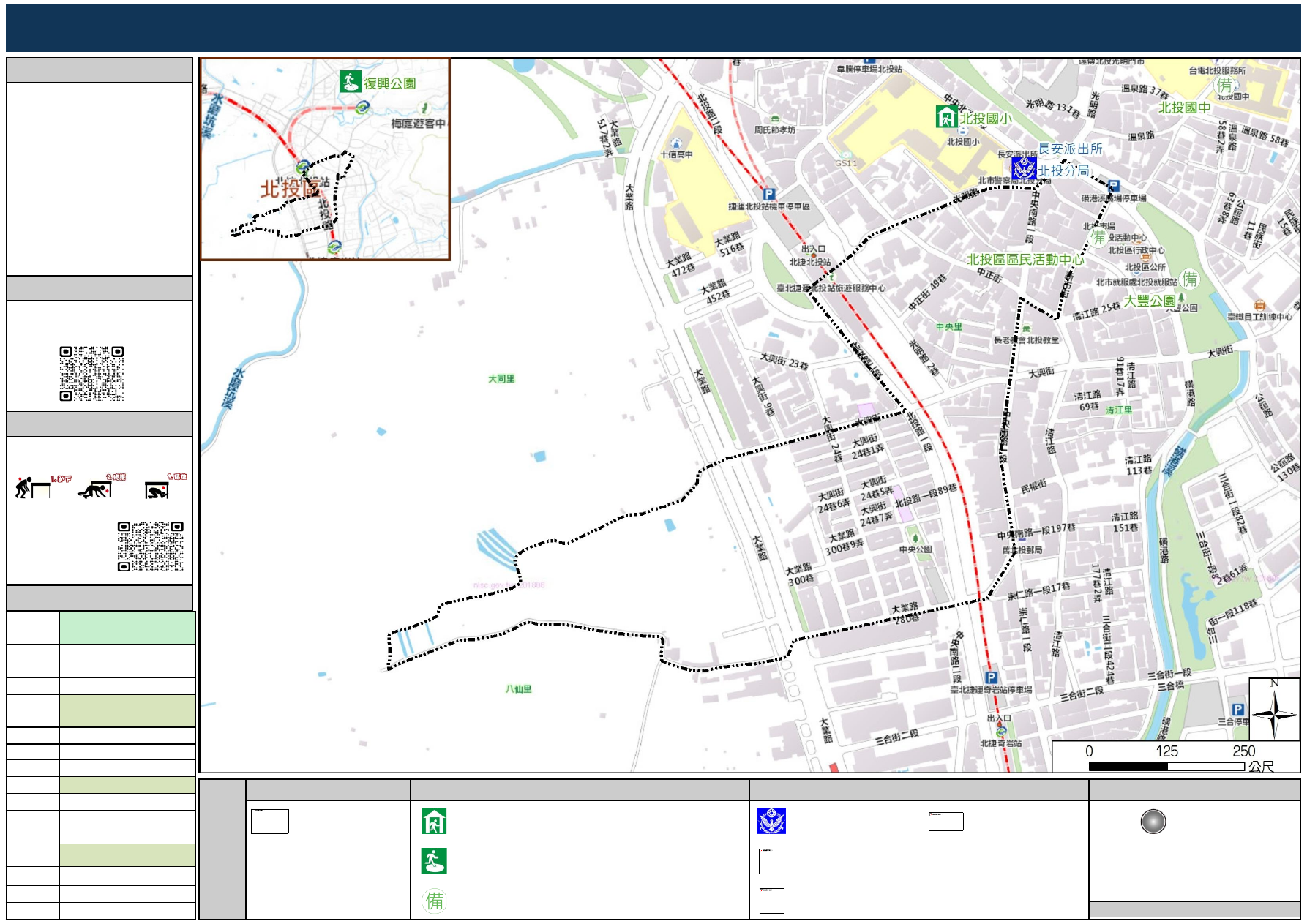Select the 備 circle icon beside 北投國中
The height and width of the screenshot is (924, 1307).
click(x=1224, y=86)
